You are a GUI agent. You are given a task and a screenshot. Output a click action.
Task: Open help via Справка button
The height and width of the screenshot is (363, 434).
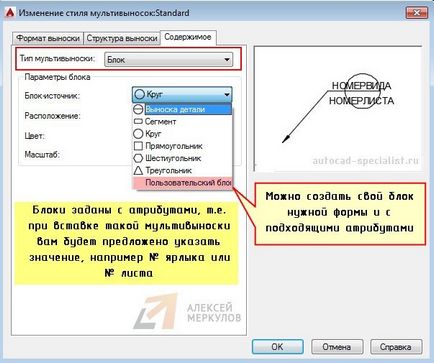point(396,347)
